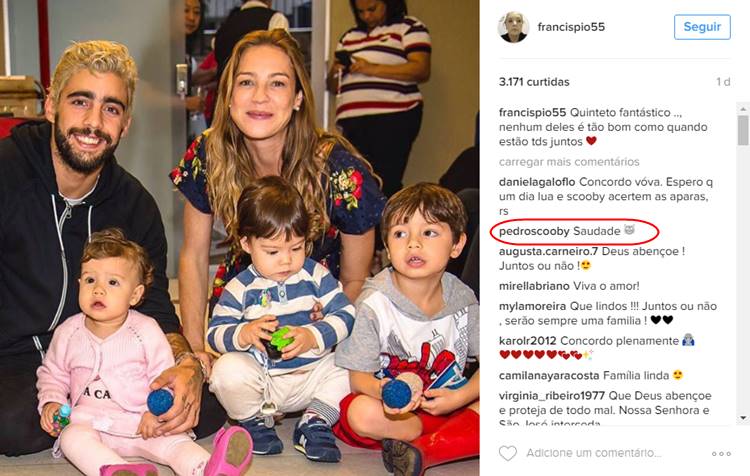Open francispio55 username at the post header
Screen dimensions: 750x476
(x=571, y=27)
